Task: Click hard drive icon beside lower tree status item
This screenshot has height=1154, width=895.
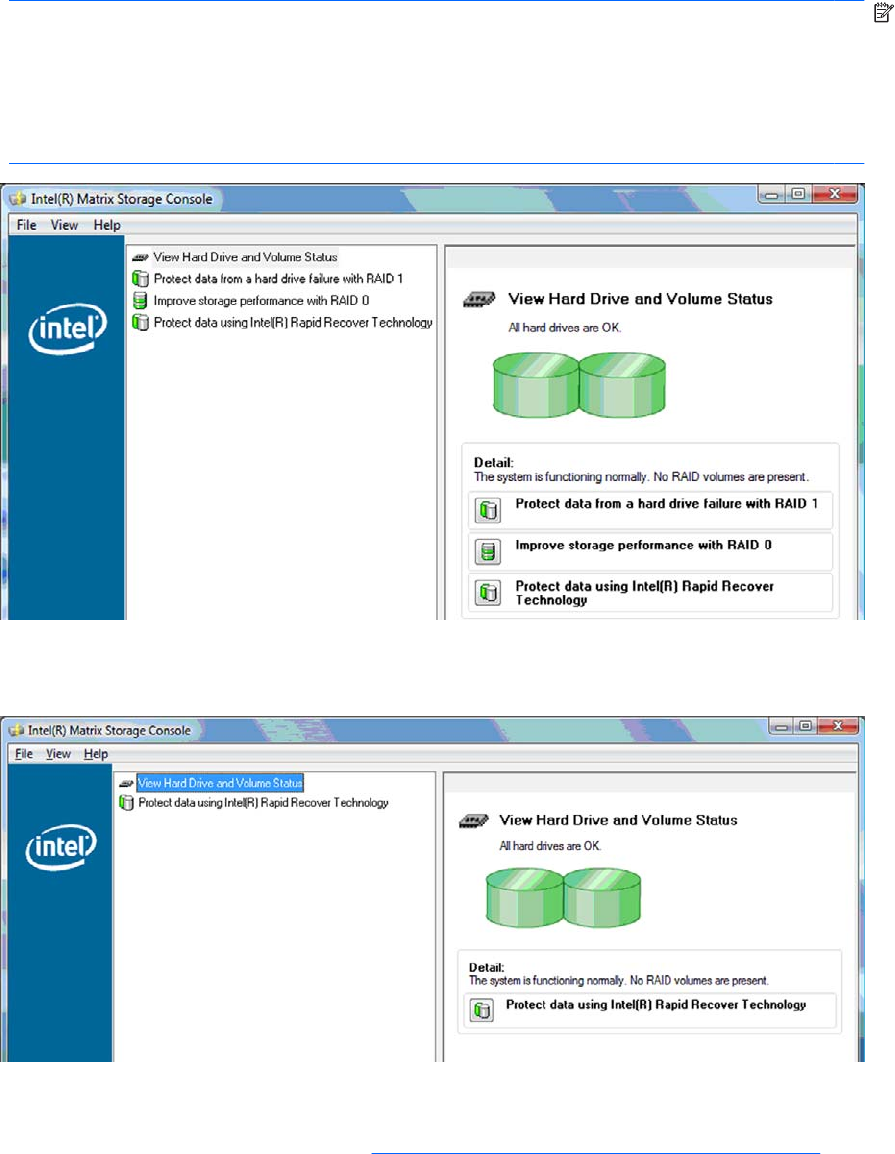Action: click(126, 784)
